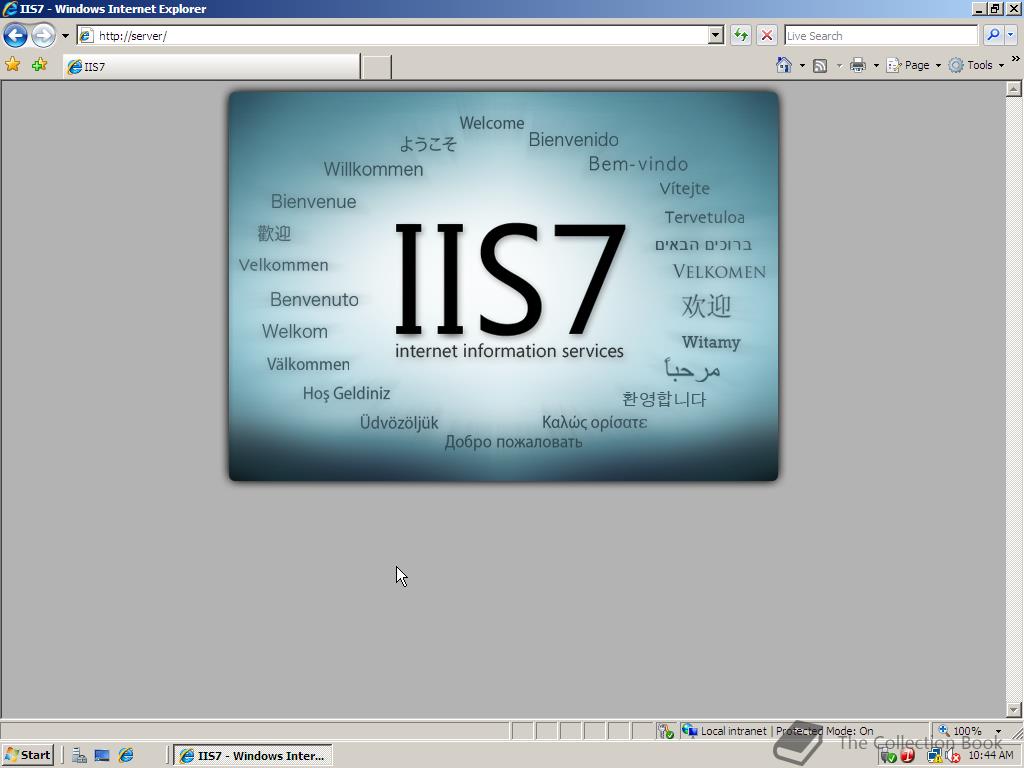Stop loading with the red X icon
The height and width of the screenshot is (768, 1024).
coord(767,35)
